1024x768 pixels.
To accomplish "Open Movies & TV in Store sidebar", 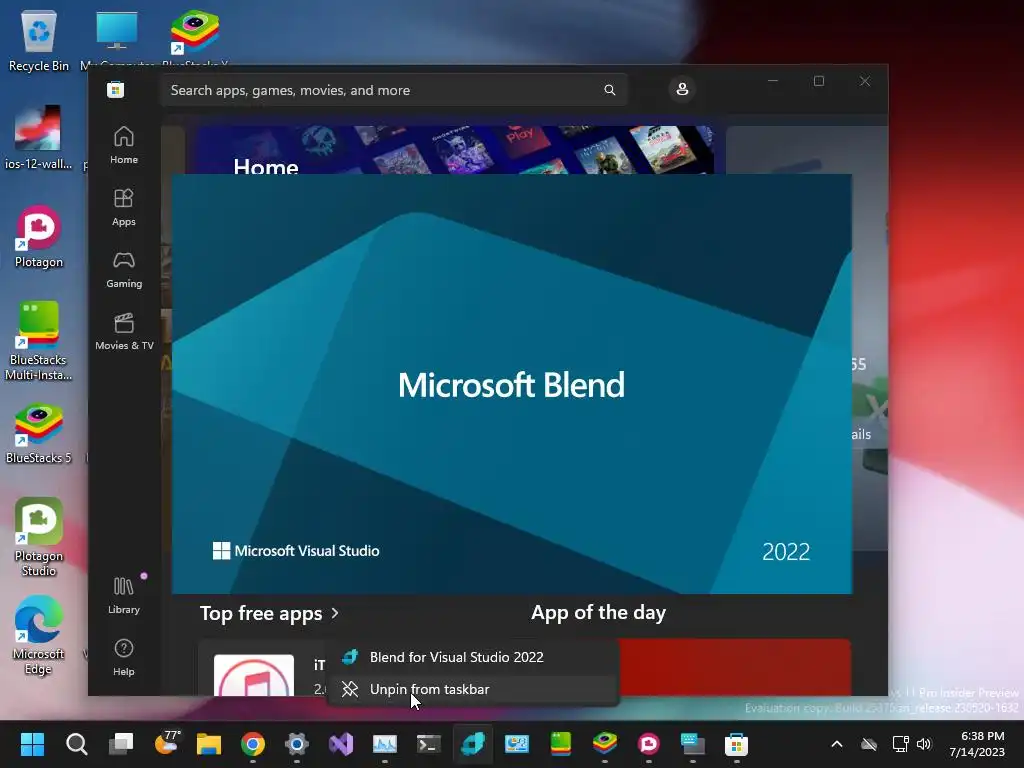I will tap(123, 331).
